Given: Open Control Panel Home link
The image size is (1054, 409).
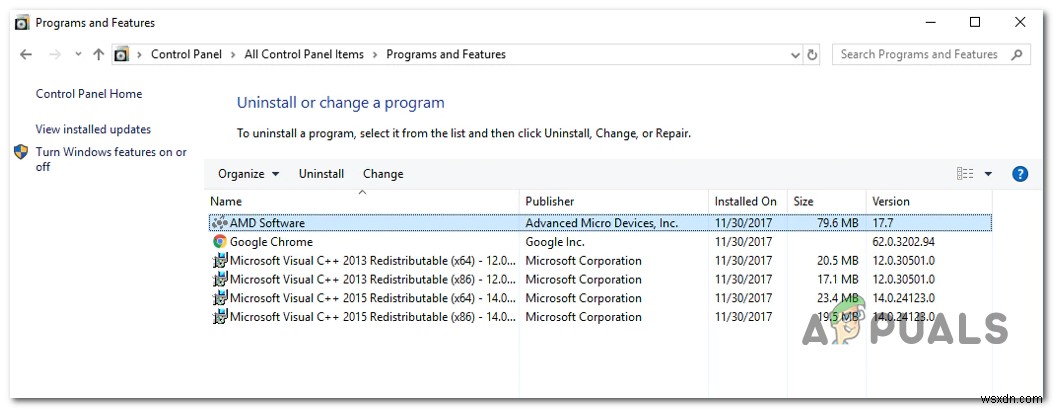Looking at the screenshot, I should (89, 94).
